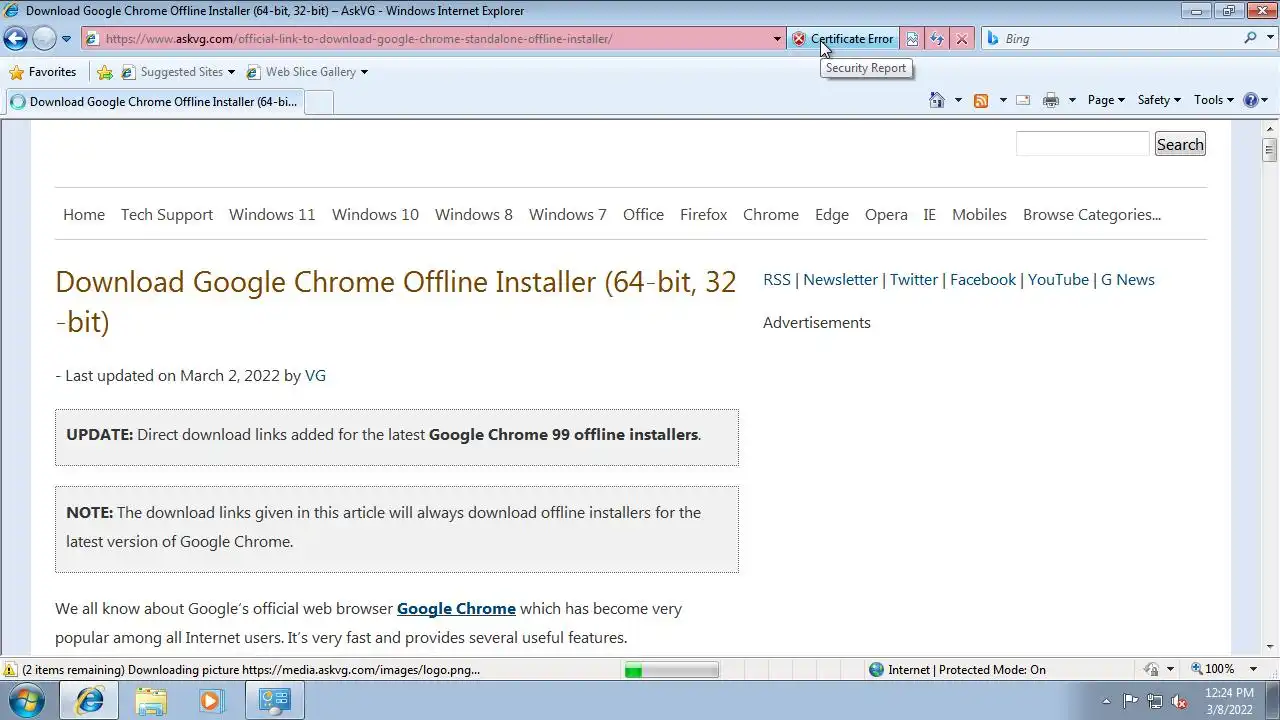This screenshot has width=1280, height=720.
Task: Click the Internet Protected Mode status
Action: (958, 670)
